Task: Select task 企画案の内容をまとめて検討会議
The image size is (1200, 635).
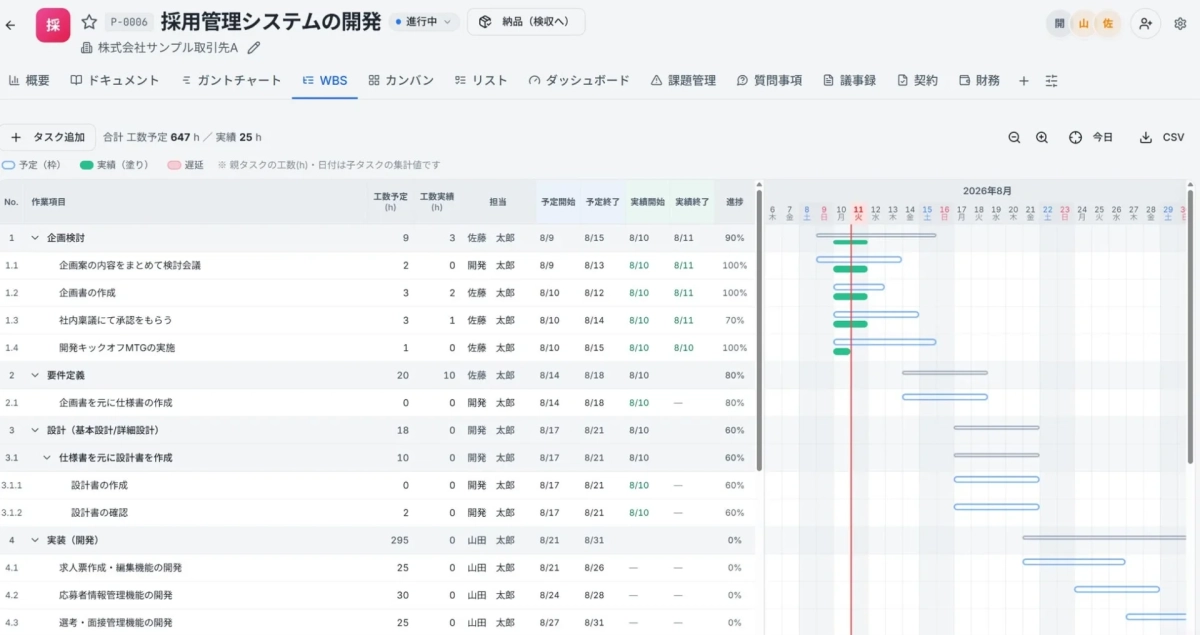Action: coord(129,265)
